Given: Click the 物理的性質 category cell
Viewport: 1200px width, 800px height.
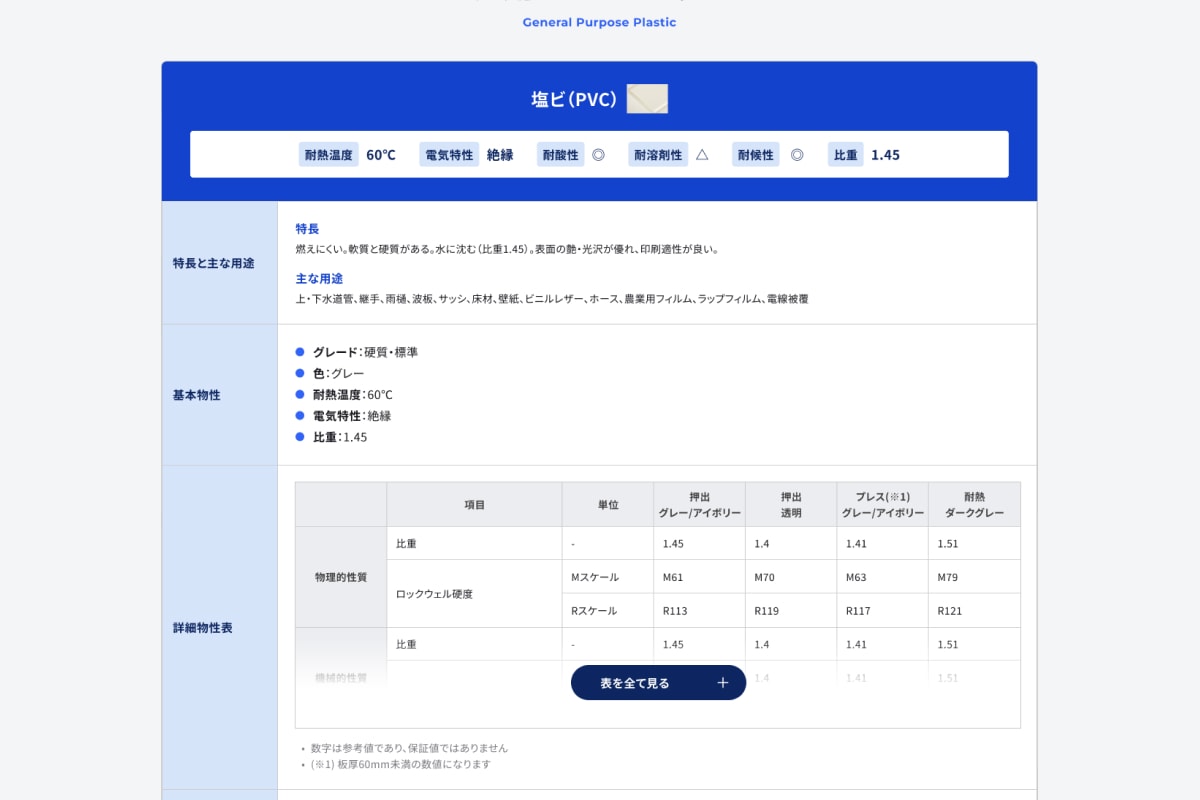Looking at the screenshot, I should [x=340, y=577].
